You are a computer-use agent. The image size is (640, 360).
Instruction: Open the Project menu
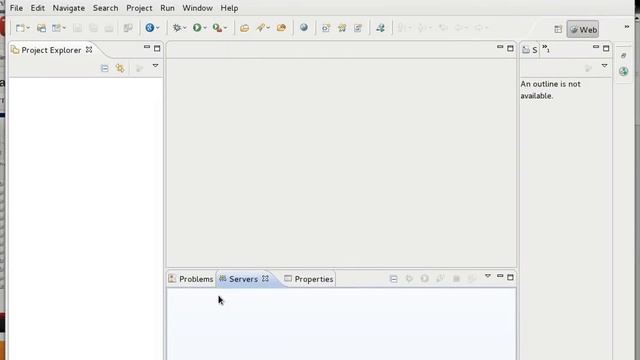coord(139,8)
